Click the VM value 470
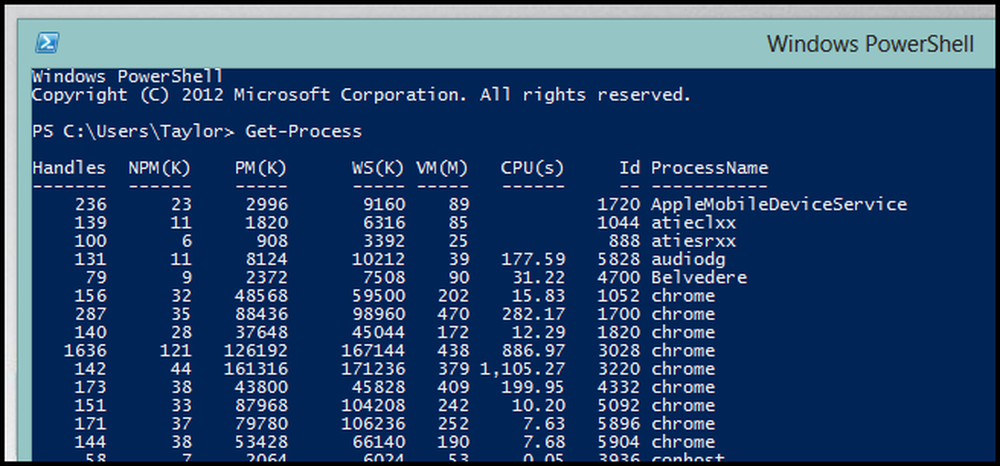Viewport: 1000px width, 466px height. (x=453, y=314)
